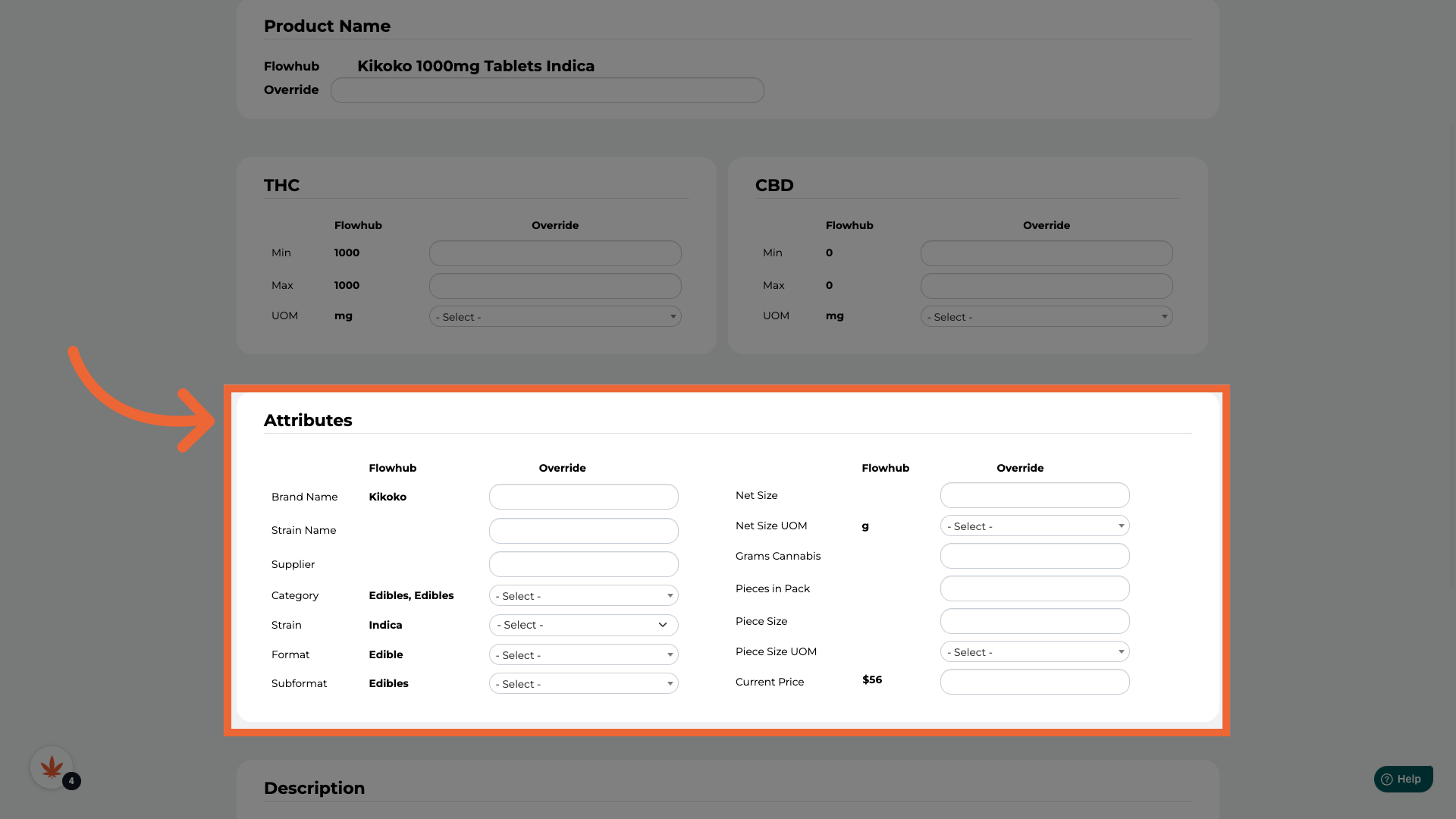Click the CBD Max override field

coord(1046,286)
